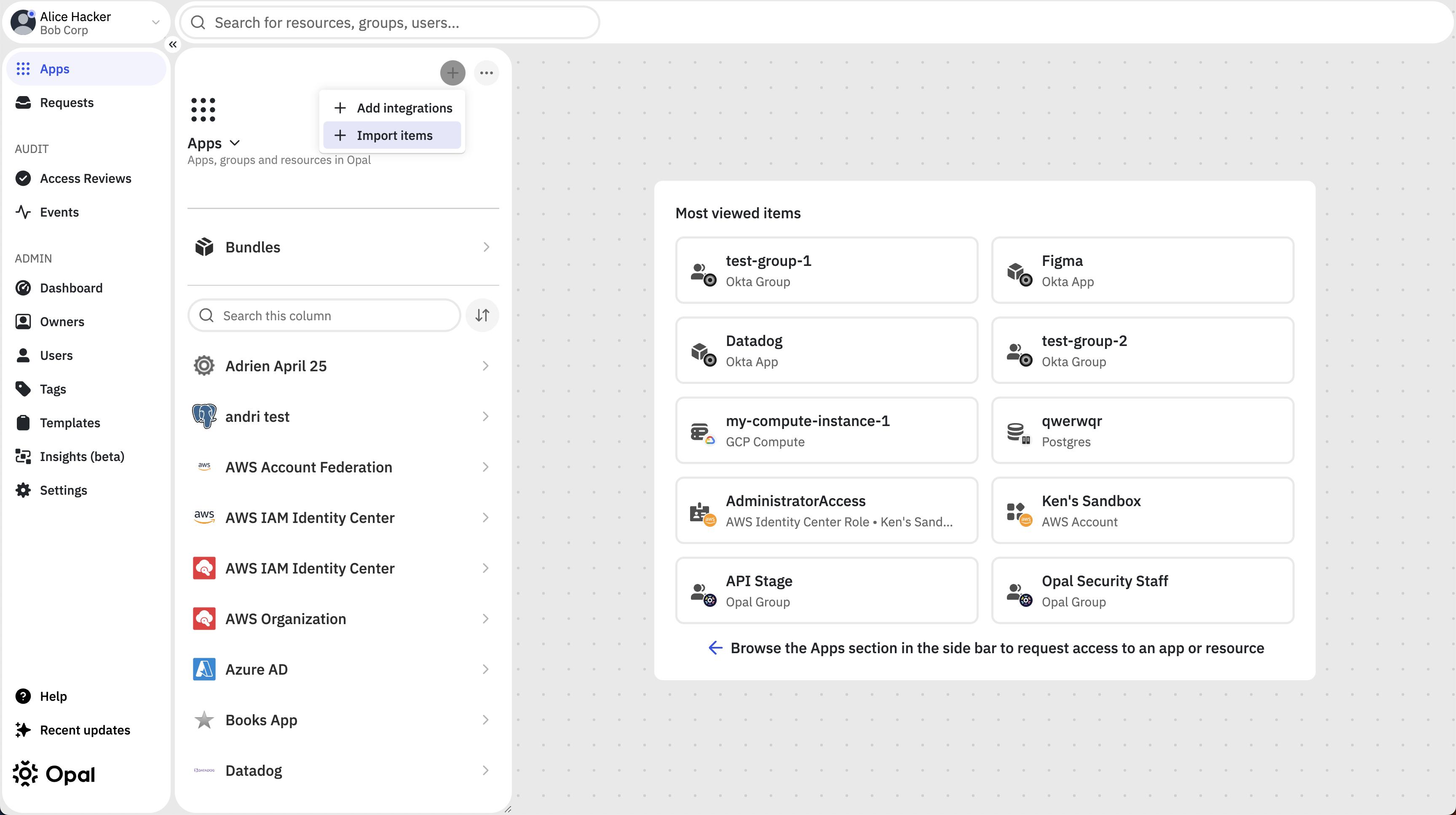Click the plus add button in Apps panel
Screen dimensions: 1456x815
coord(453,73)
